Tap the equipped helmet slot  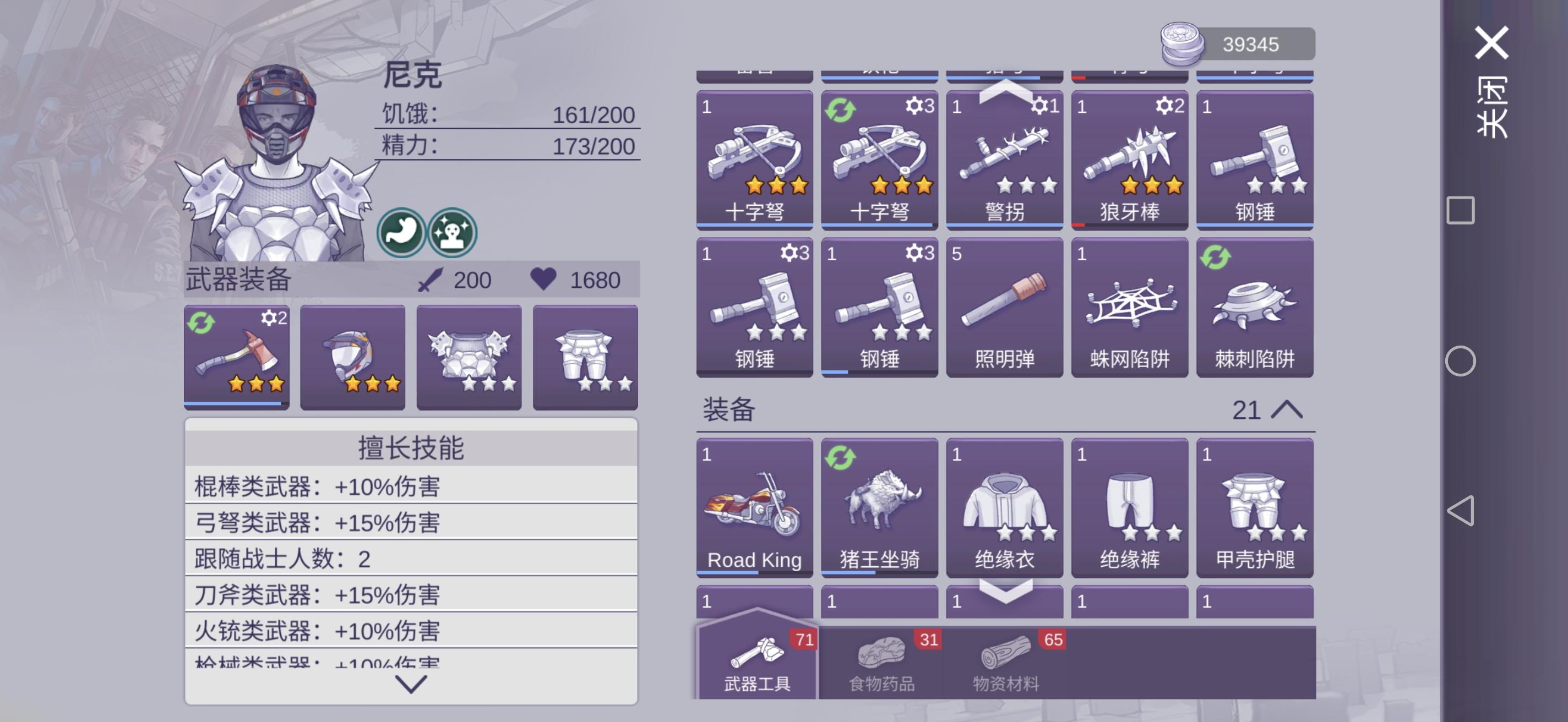point(352,357)
